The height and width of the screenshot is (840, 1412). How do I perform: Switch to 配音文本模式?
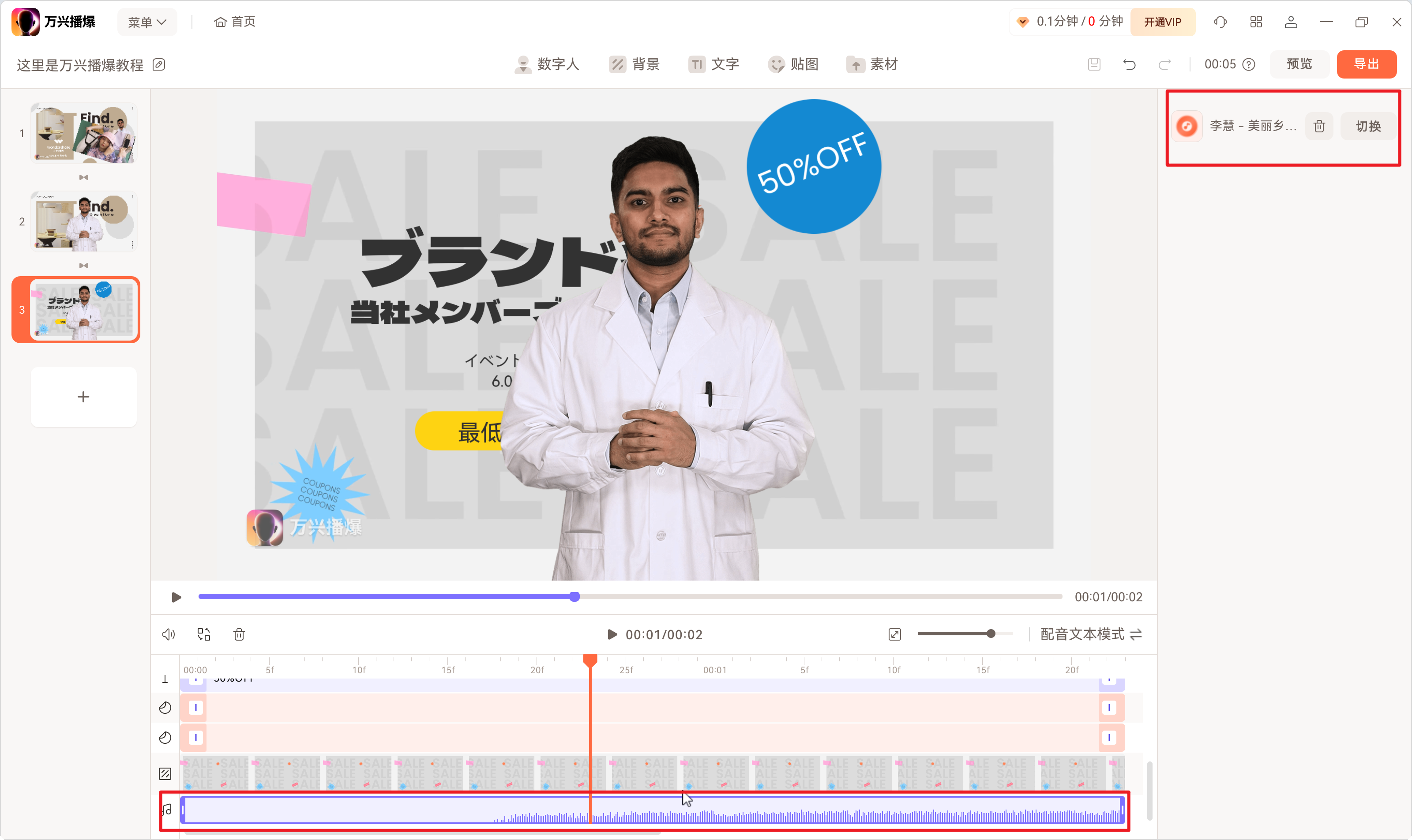(x=1091, y=634)
